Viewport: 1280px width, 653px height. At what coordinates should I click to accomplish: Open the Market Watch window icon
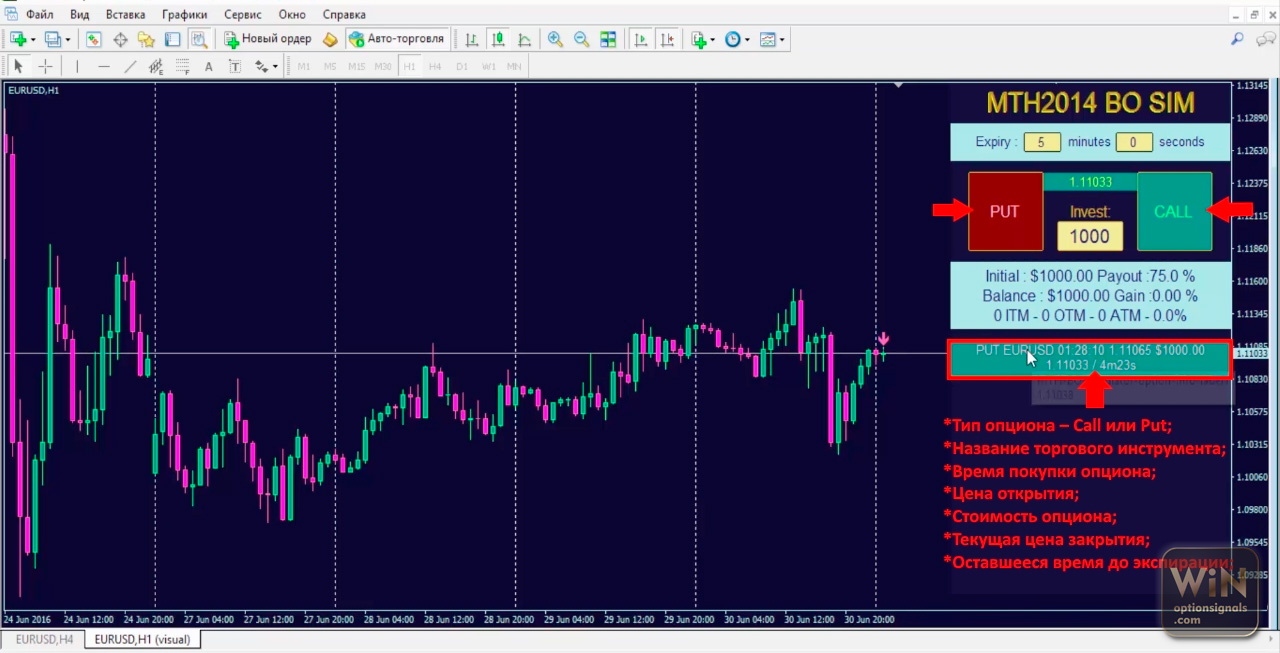[x=93, y=39]
